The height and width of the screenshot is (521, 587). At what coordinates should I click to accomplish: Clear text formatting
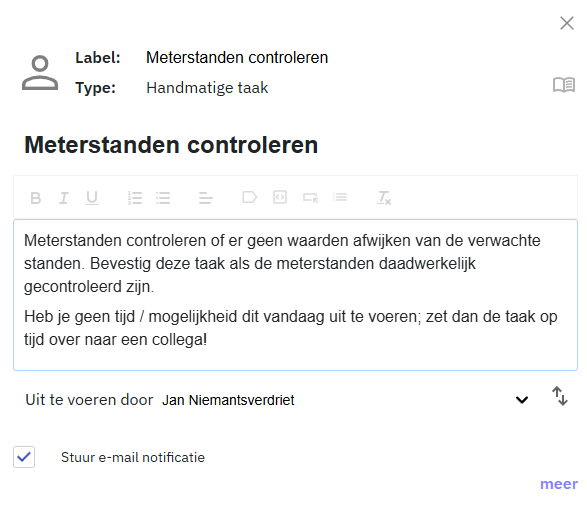(384, 198)
